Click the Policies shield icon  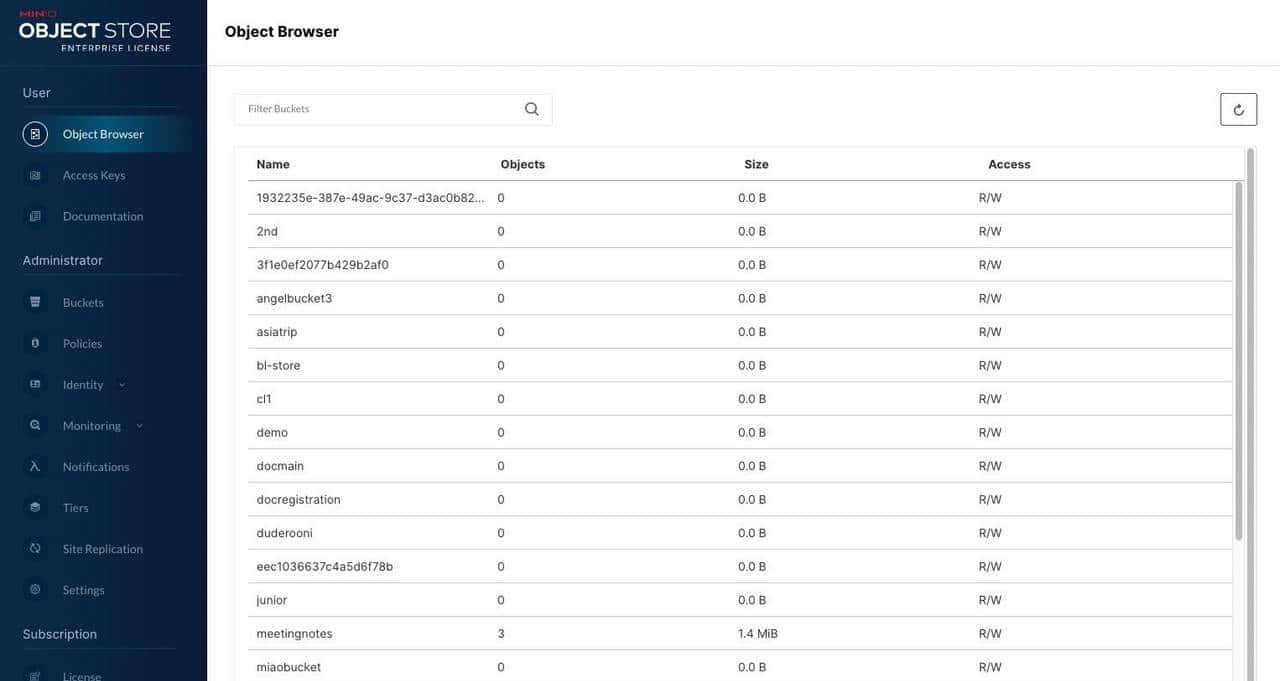(x=35, y=343)
